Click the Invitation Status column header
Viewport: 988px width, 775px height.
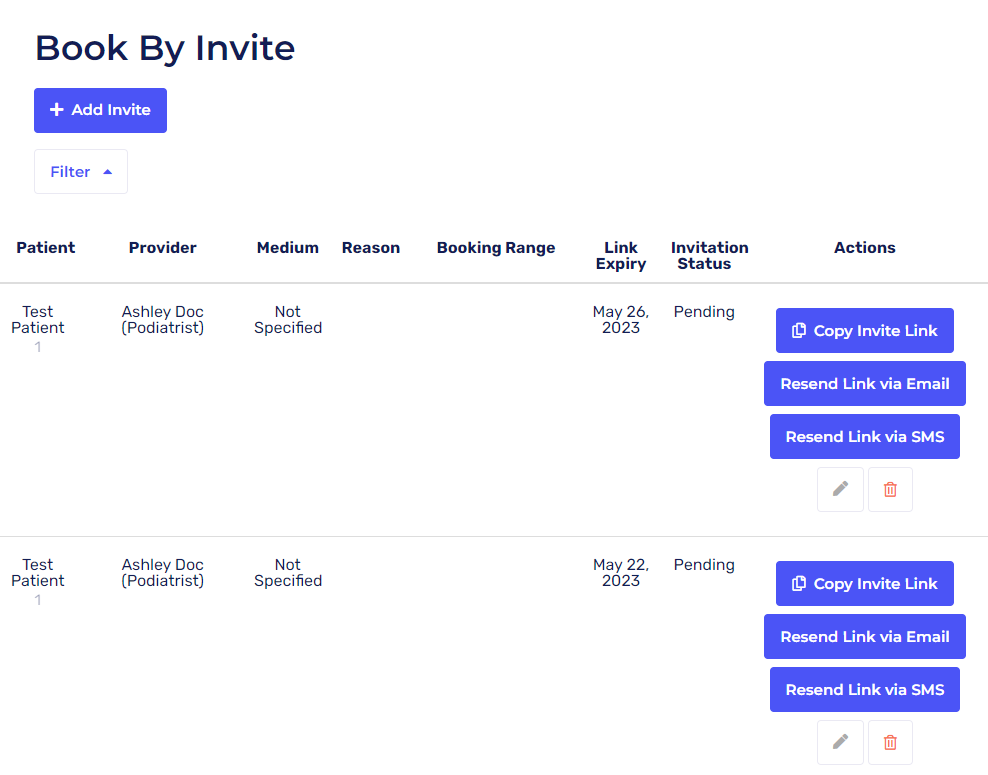(710, 256)
